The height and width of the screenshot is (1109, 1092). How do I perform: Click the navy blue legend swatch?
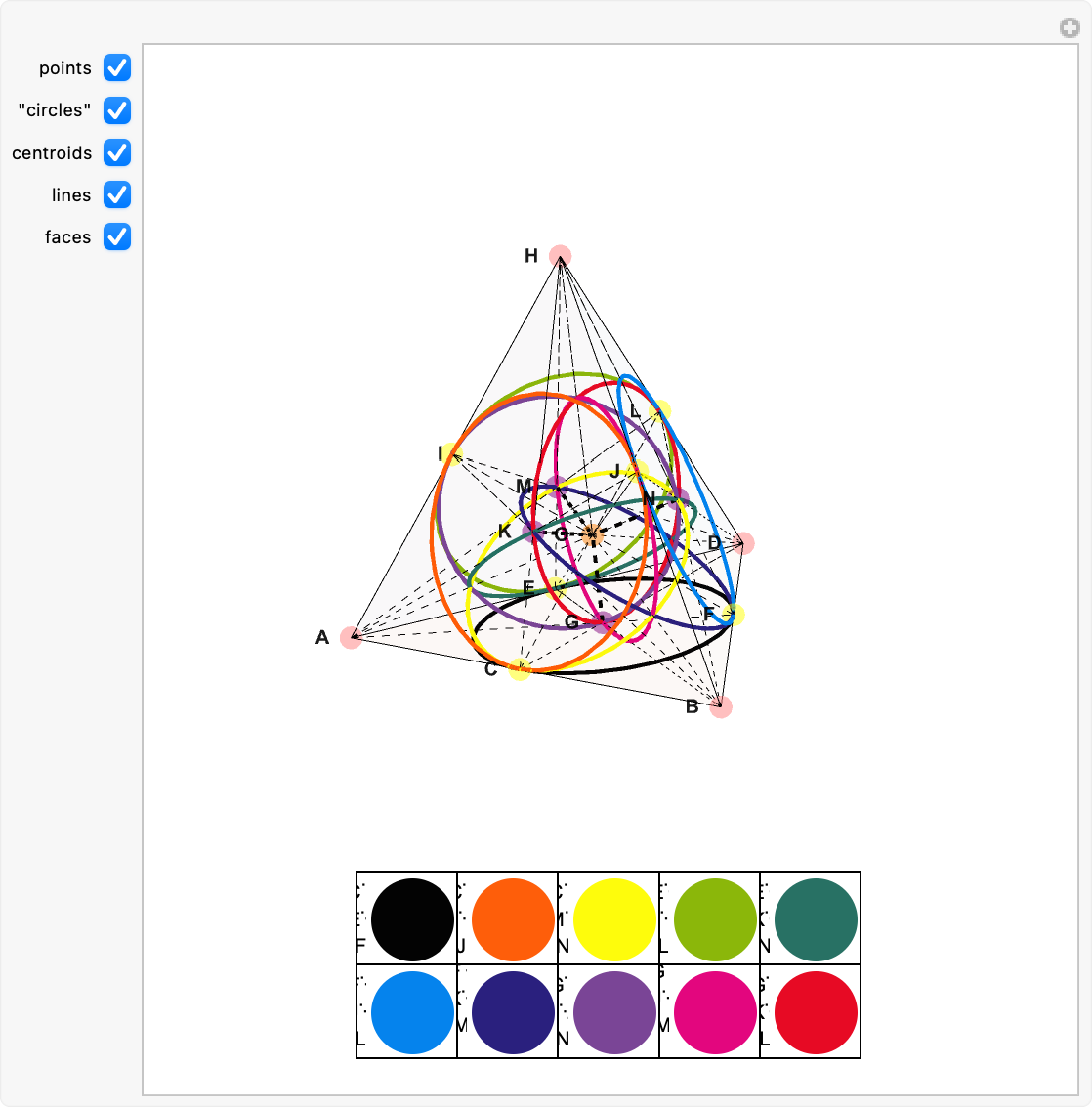click(x=513, y=1012)
